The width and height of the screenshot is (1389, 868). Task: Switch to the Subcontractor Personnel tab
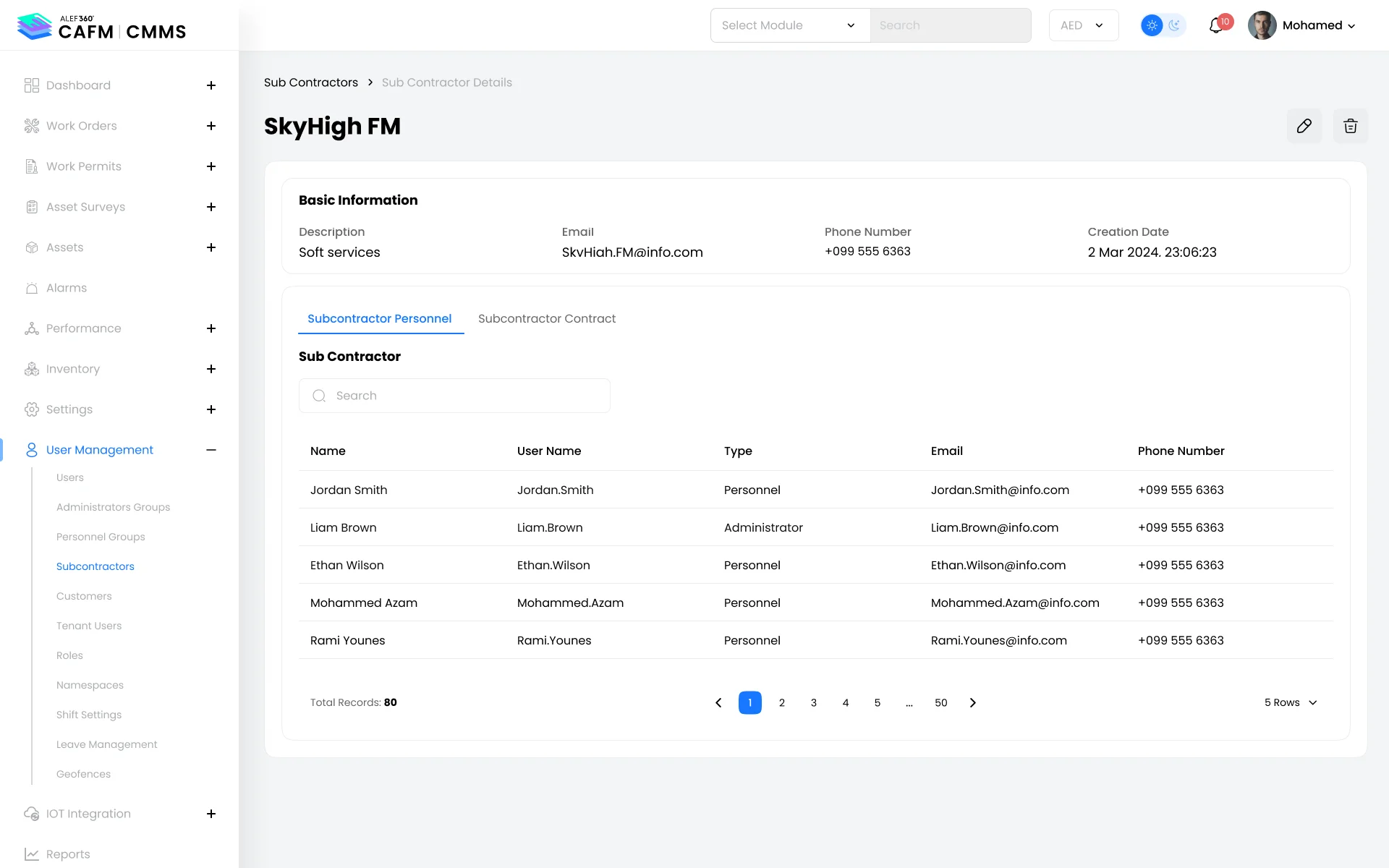point(380,319)
